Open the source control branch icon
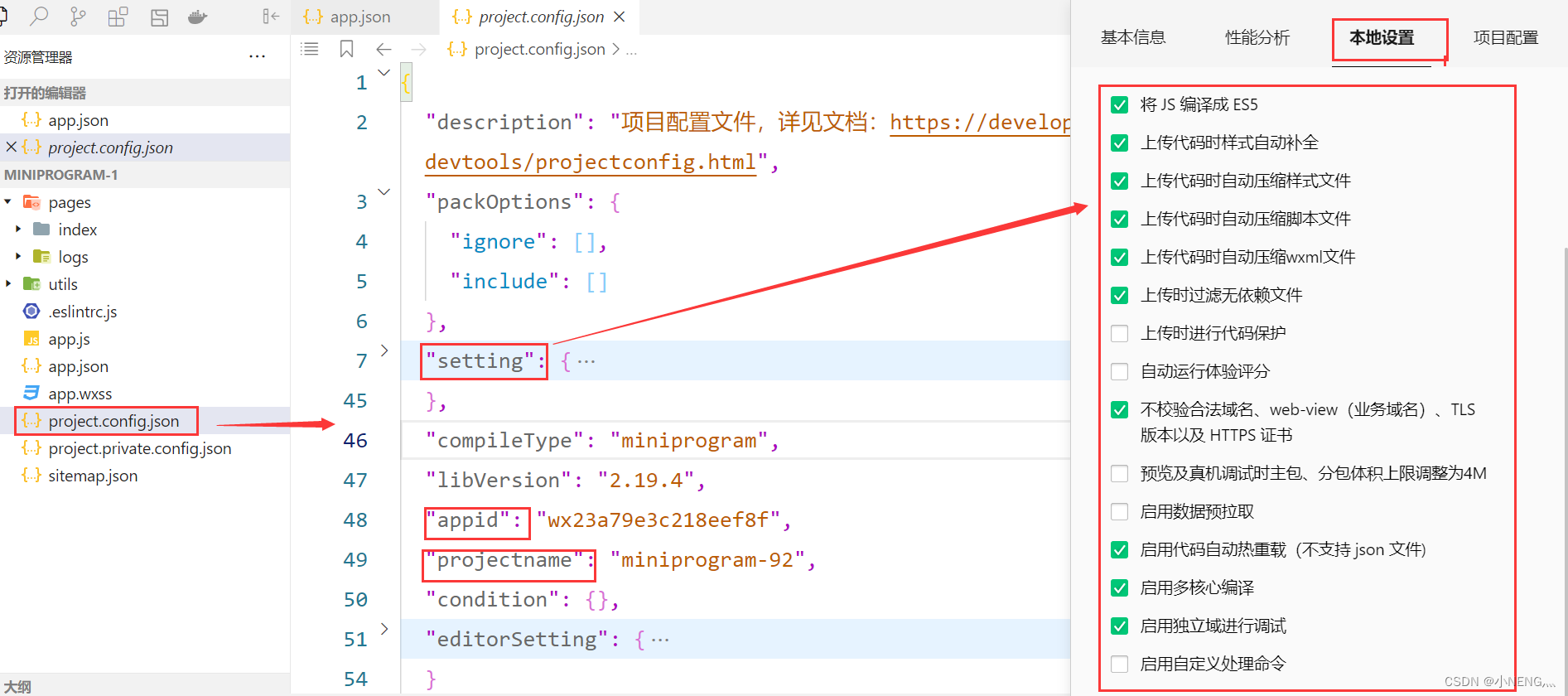The width and height of the screenshot is (1568, 696). (78, 16)
